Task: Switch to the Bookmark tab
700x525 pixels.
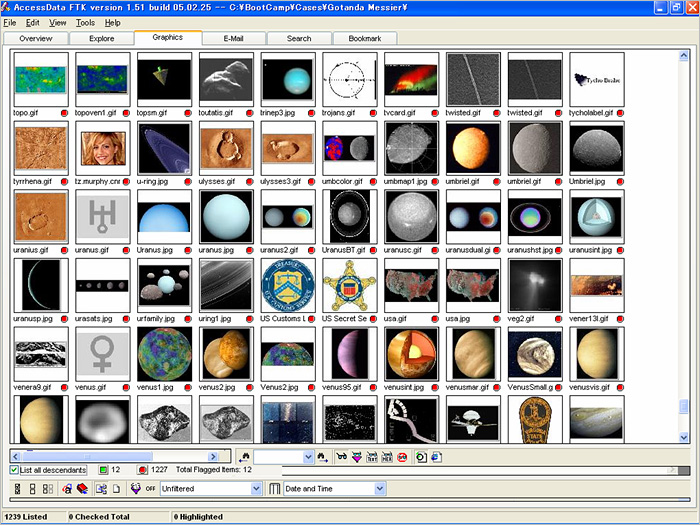Action: pos(363,38)
